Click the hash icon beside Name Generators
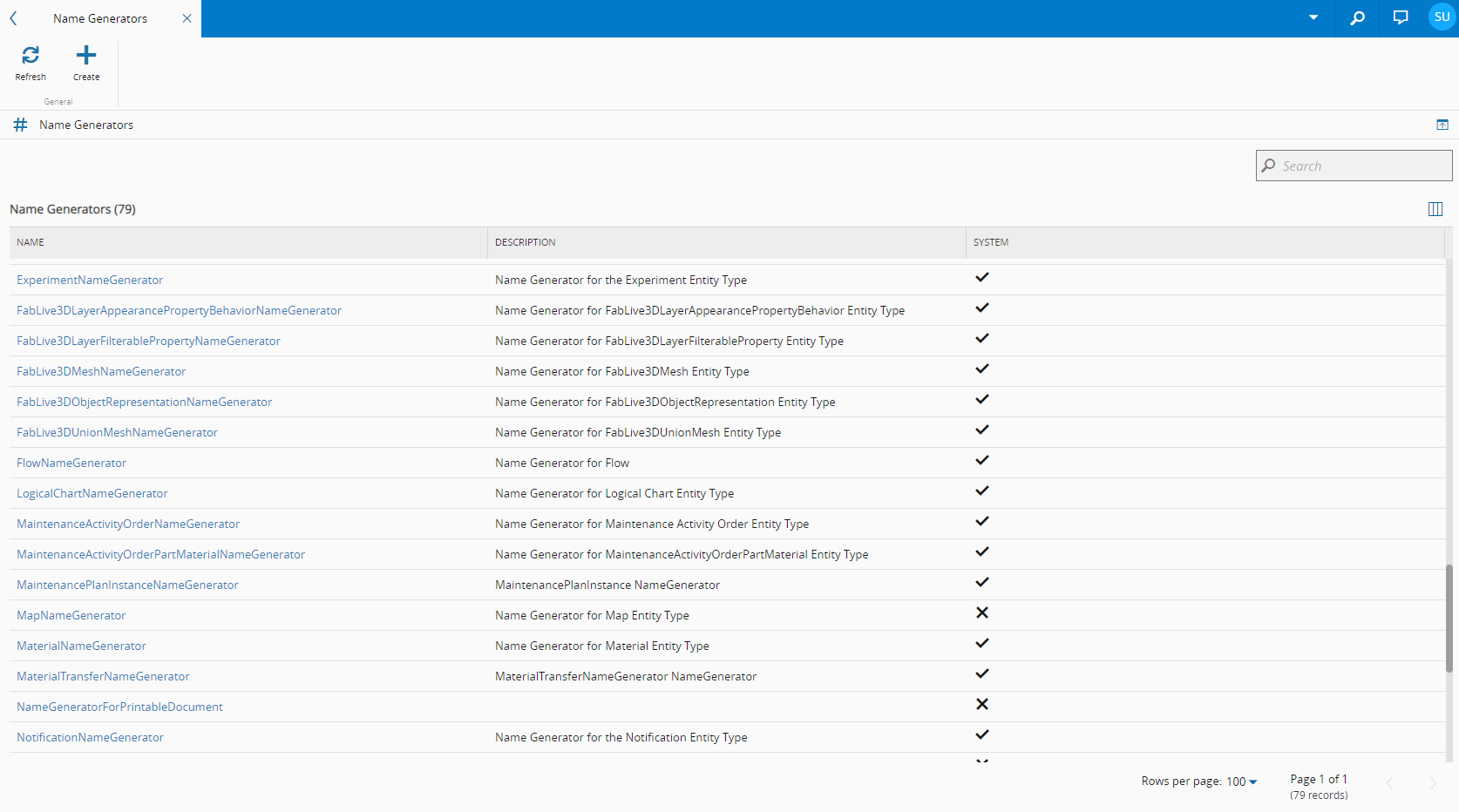 click(x=21, y=125)
